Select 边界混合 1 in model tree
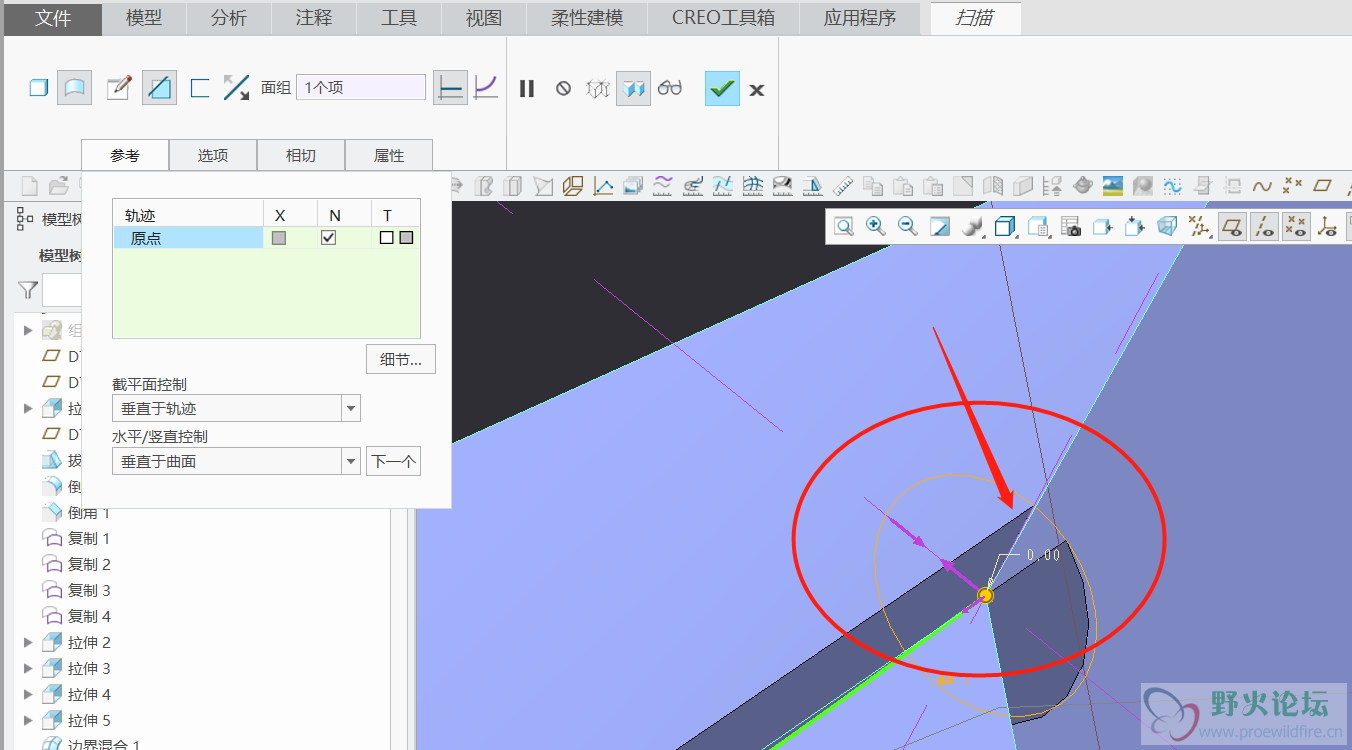 click(103, 744)
